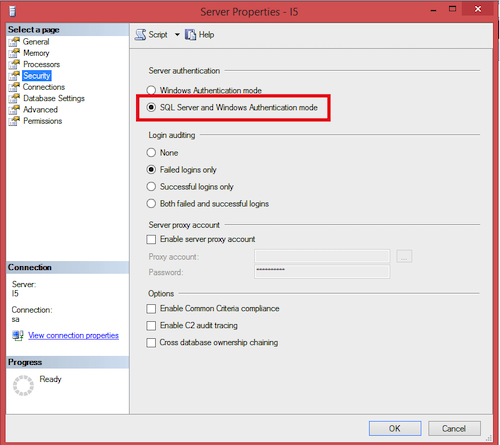Click the Memory page icon

[x=14, y=53]
